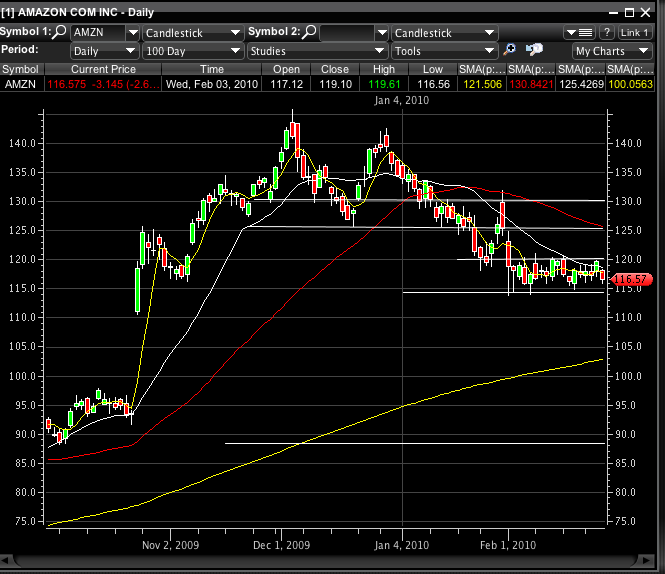Change the 100 Day range dropdown

(x=193, y=50)
